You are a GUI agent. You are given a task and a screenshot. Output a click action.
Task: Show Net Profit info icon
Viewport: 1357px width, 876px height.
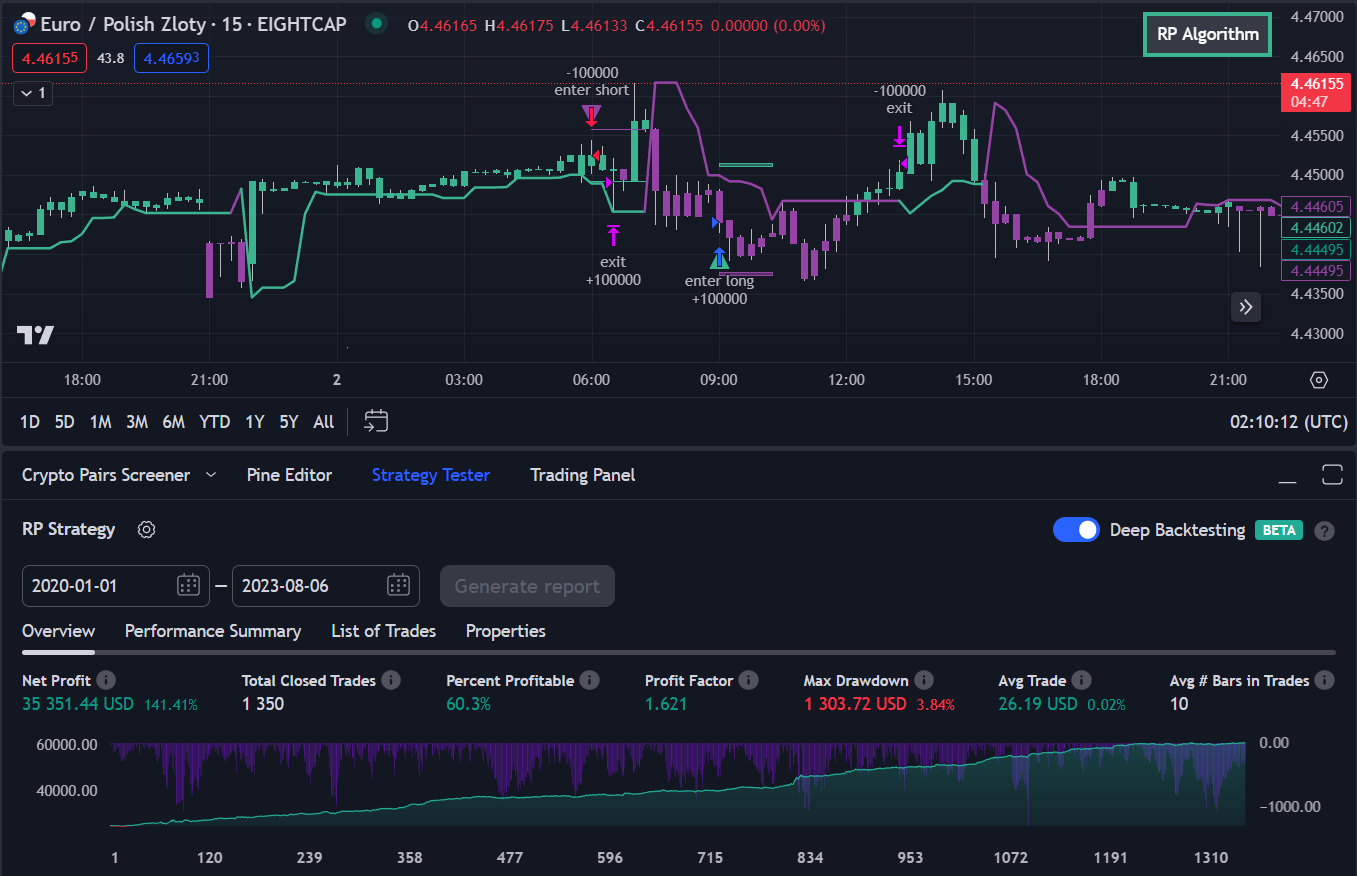point(106,680)
